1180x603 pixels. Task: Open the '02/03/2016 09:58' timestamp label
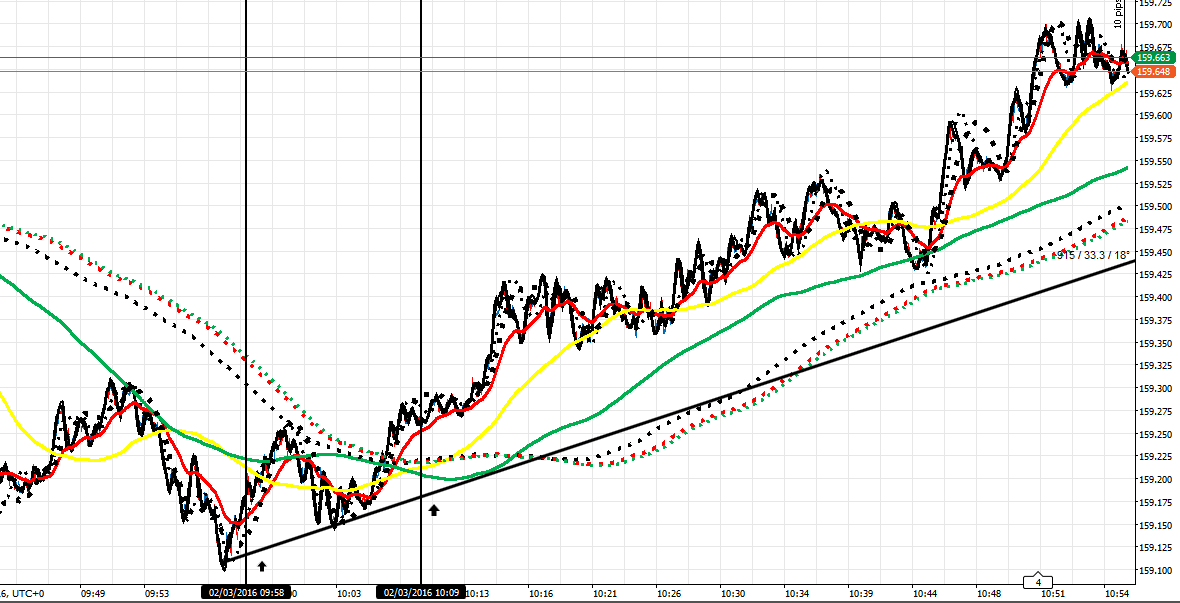(x=244, y=592)
